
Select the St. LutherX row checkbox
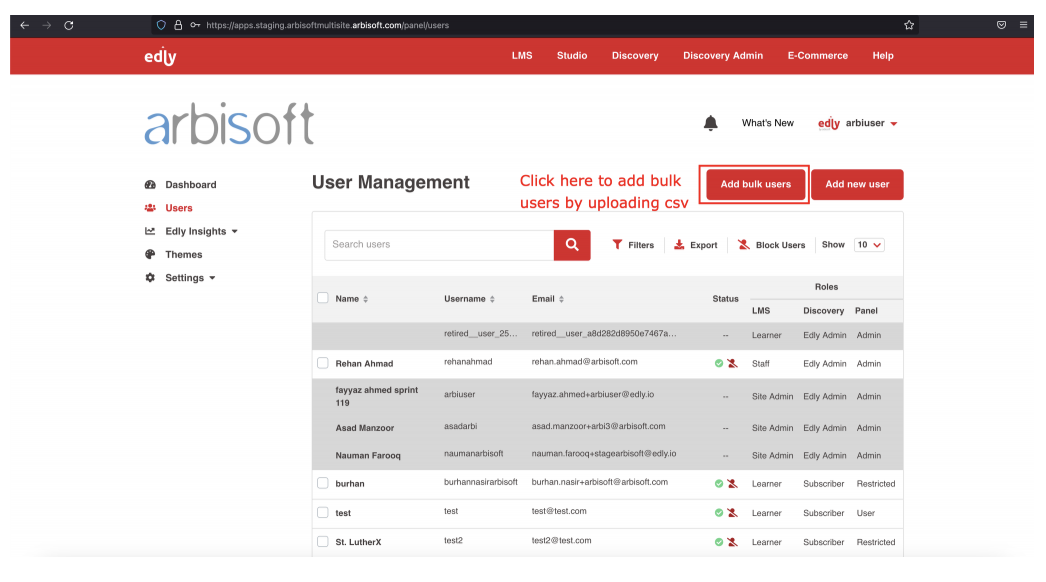[323, 542]
